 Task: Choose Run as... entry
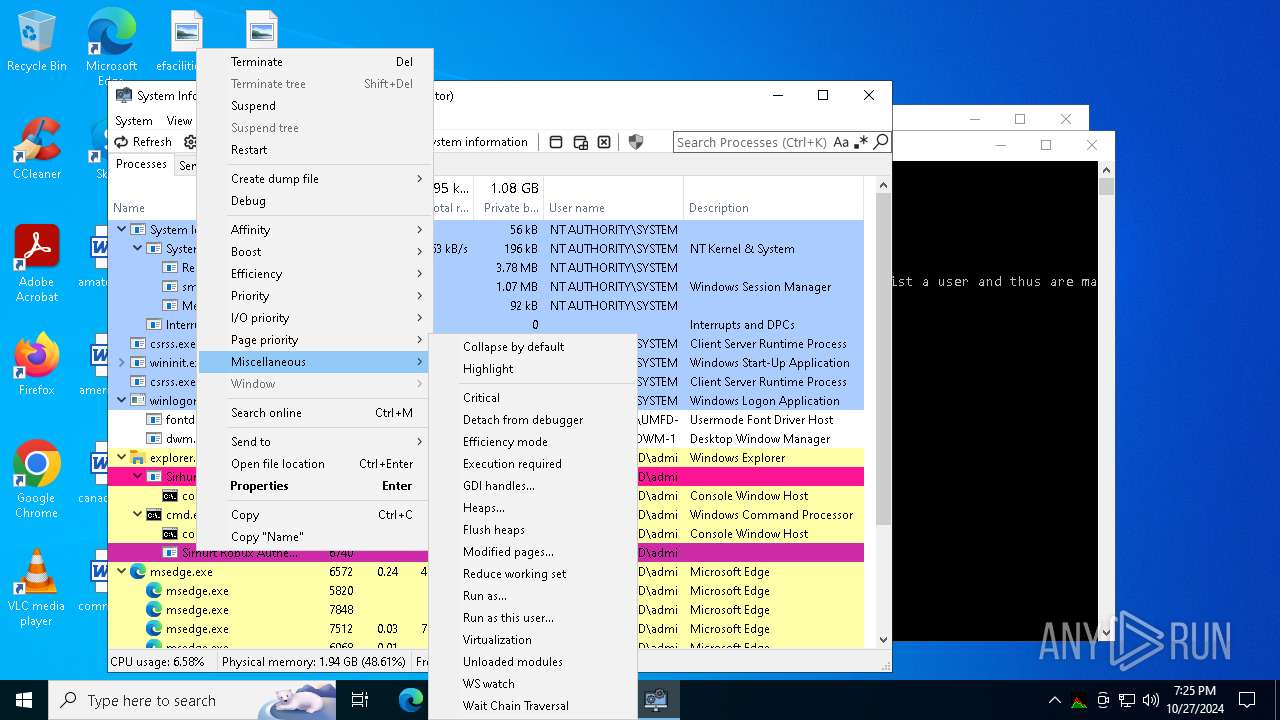click(533, 596)
